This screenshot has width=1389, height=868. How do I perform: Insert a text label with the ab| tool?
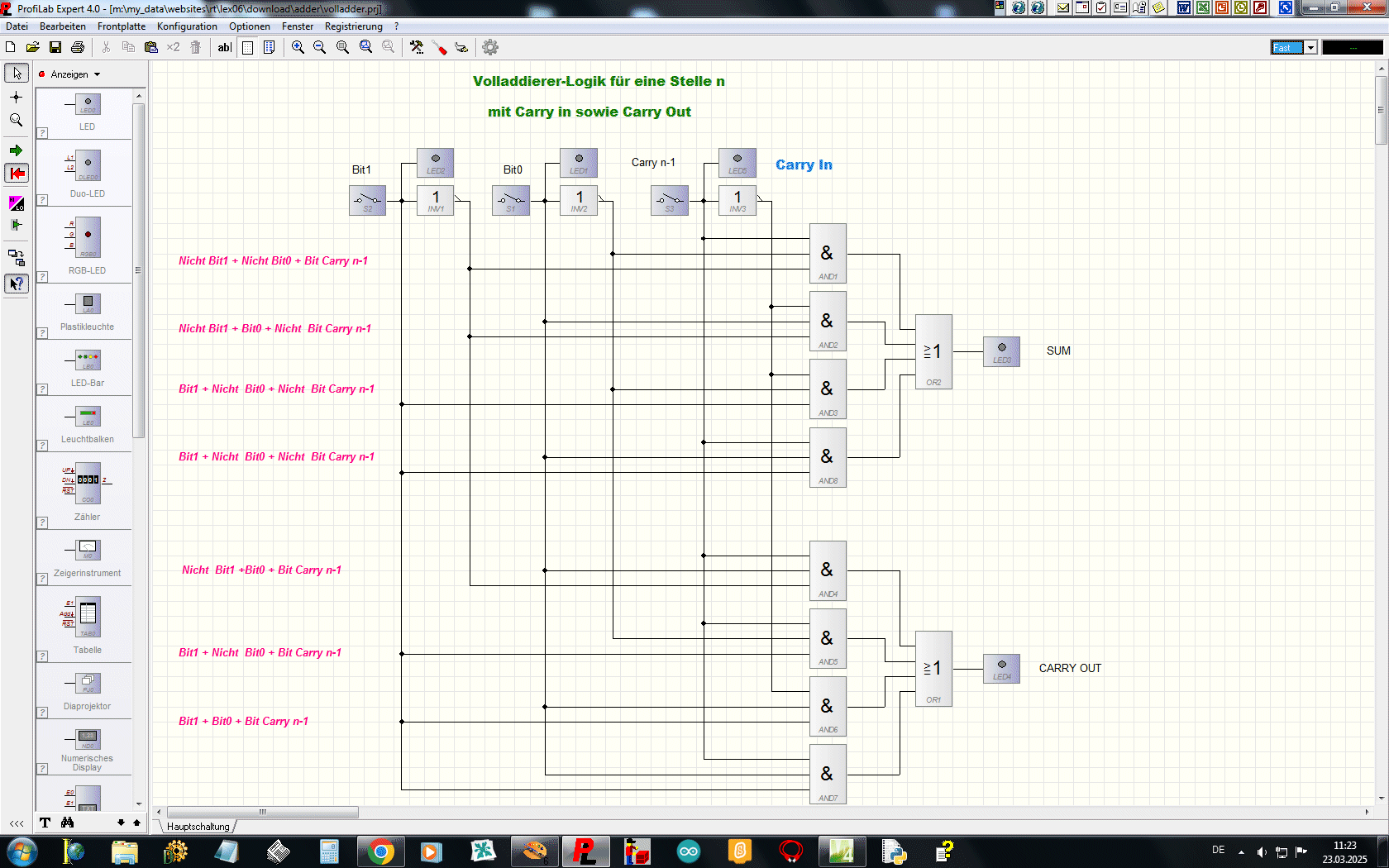224,47
